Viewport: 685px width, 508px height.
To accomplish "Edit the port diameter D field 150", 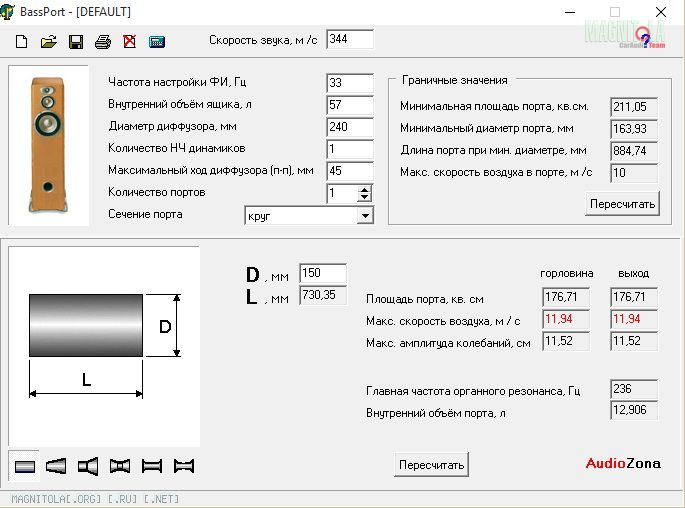I will (323, 273).
